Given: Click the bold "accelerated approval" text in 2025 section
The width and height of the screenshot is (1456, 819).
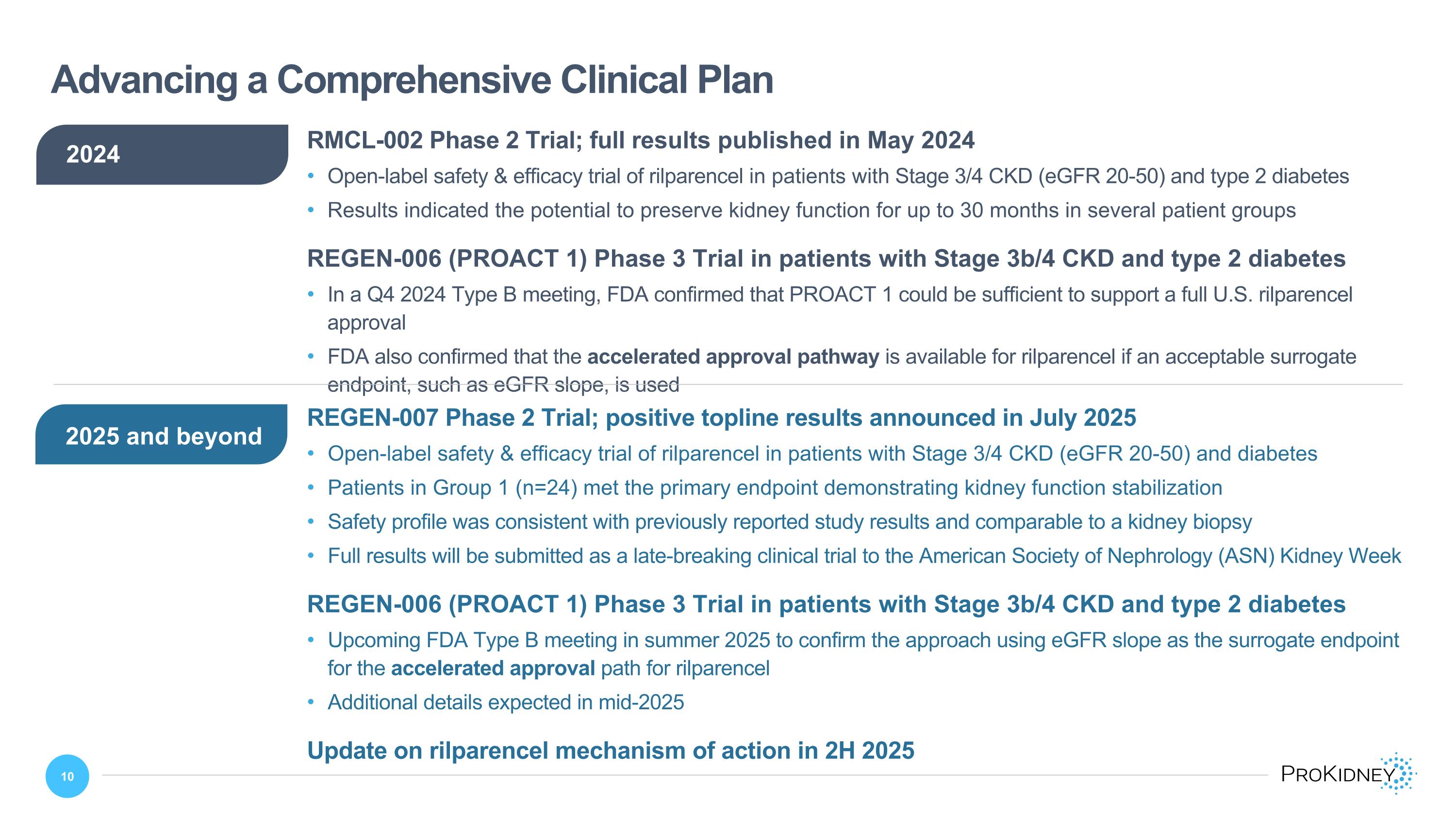Looking at the screenshot, I should [x=493, y=668].
